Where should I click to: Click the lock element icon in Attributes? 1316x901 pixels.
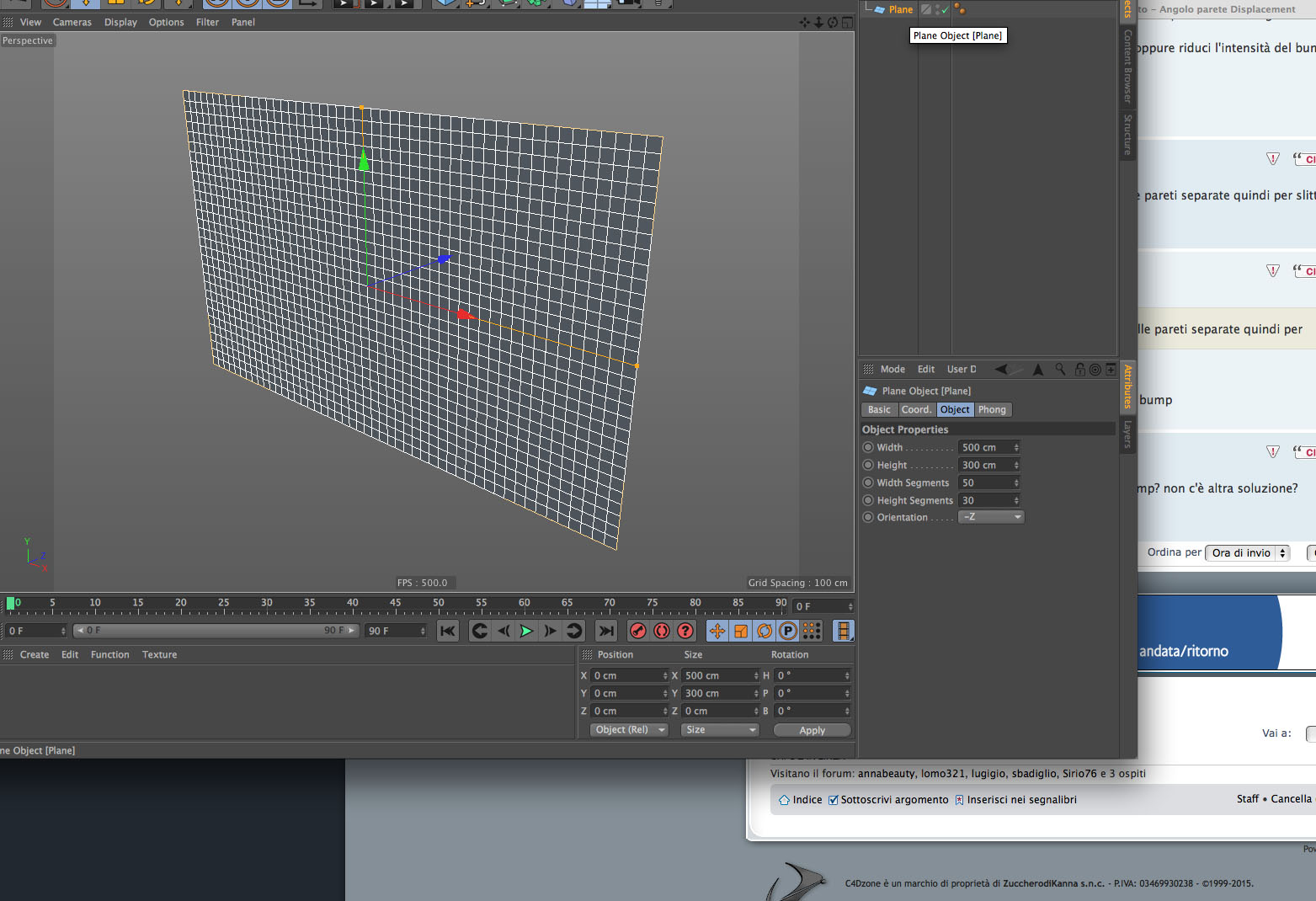[x=1079, y=369]
